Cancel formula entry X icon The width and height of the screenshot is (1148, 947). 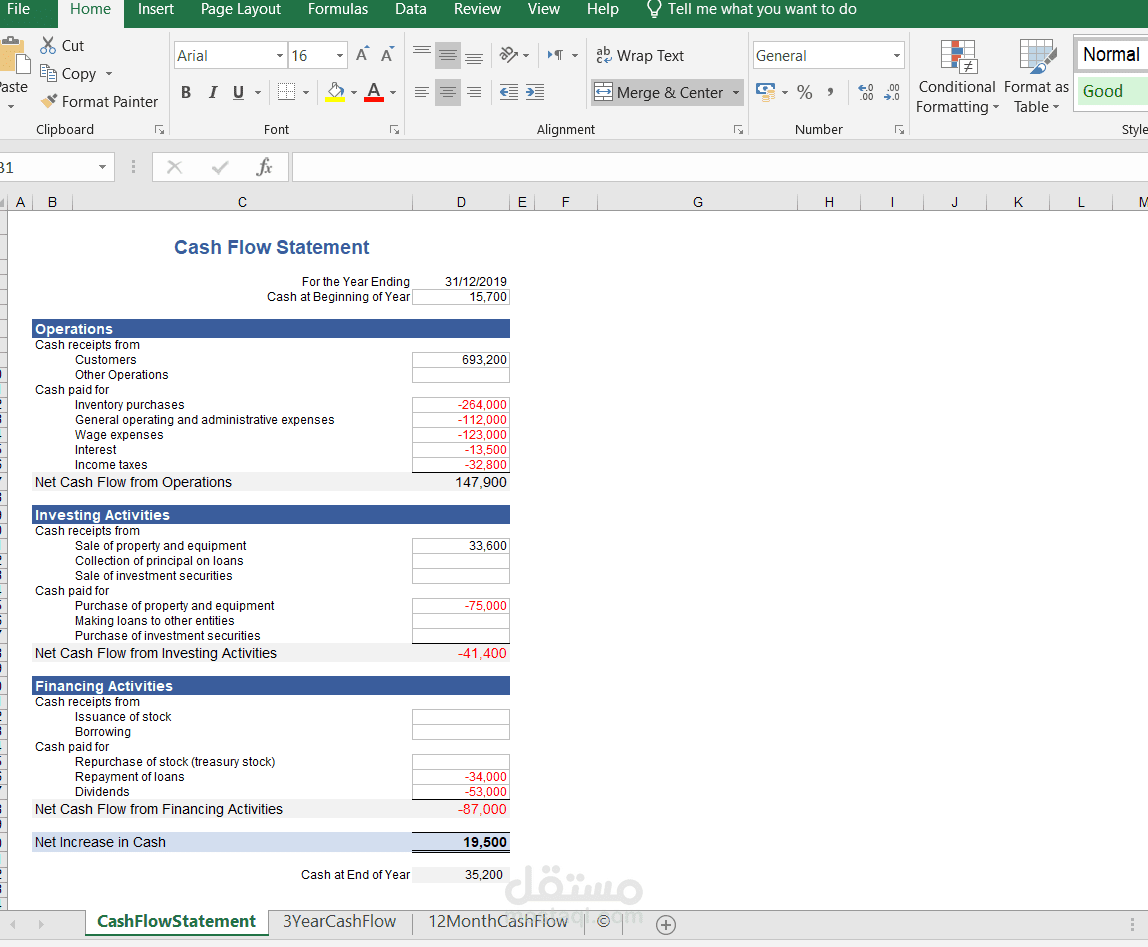point(174,167)
